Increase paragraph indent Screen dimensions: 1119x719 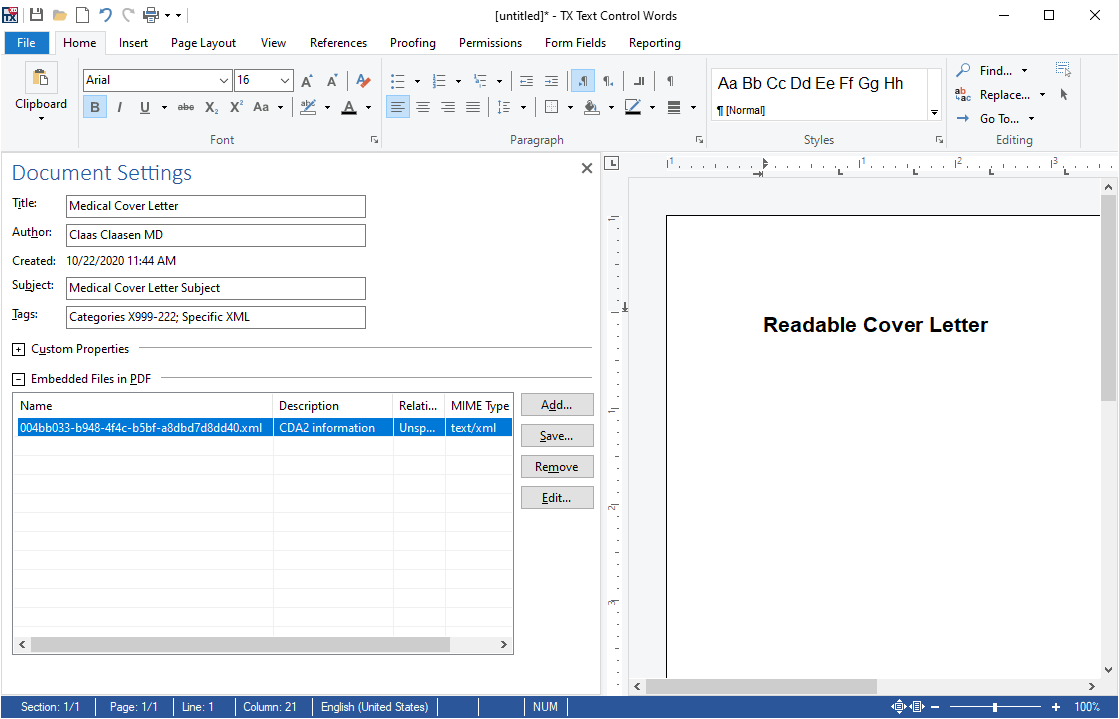point(551,81)
